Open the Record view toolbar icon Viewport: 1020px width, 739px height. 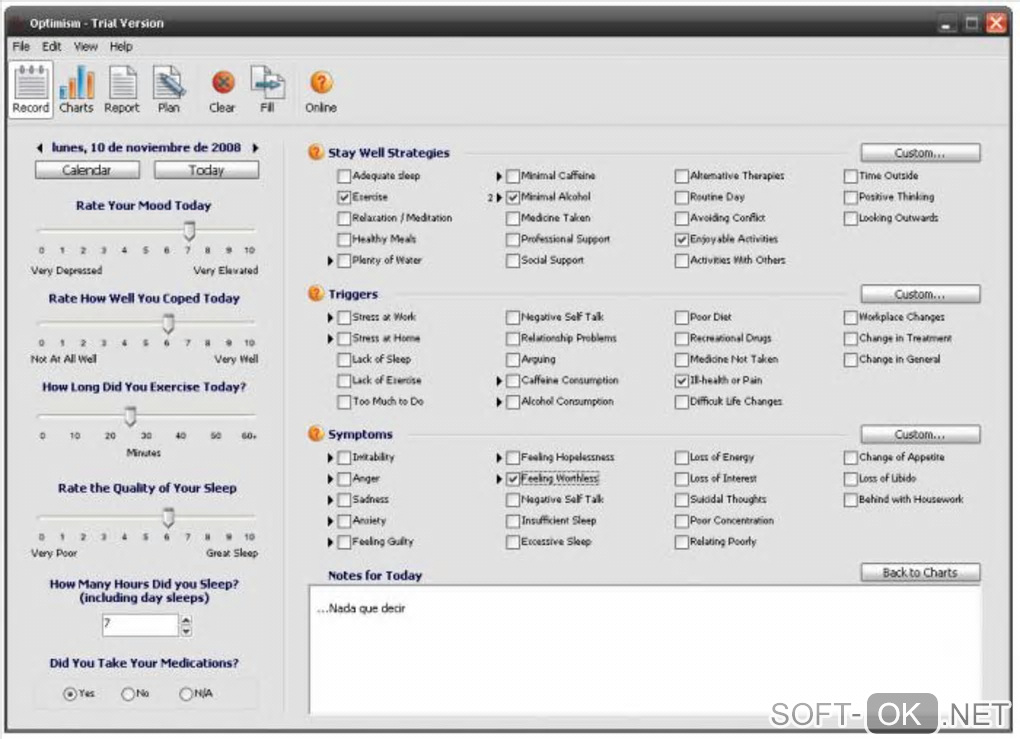tap(31, 90)
